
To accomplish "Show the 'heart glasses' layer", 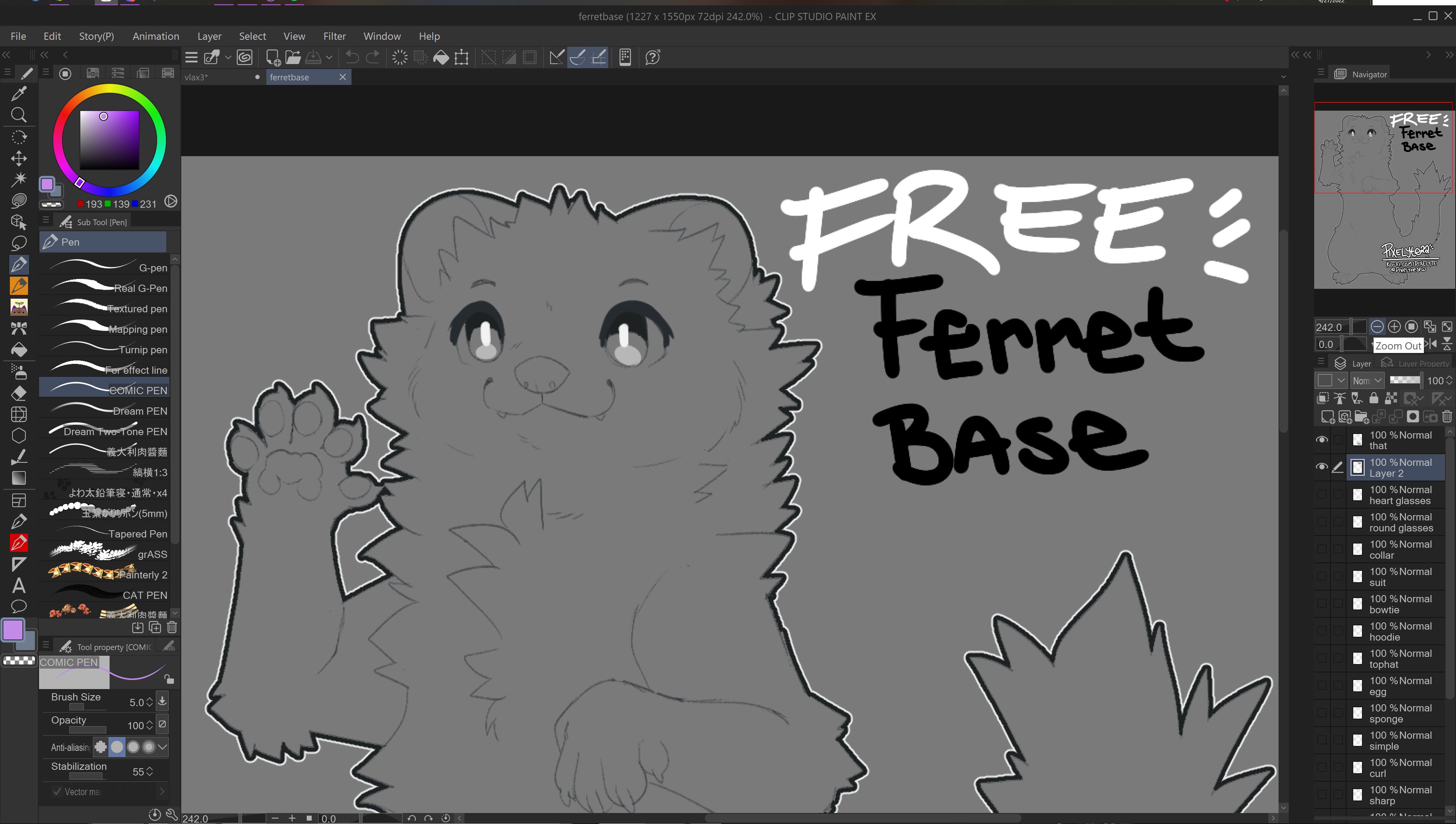I will pos(1322,495).
